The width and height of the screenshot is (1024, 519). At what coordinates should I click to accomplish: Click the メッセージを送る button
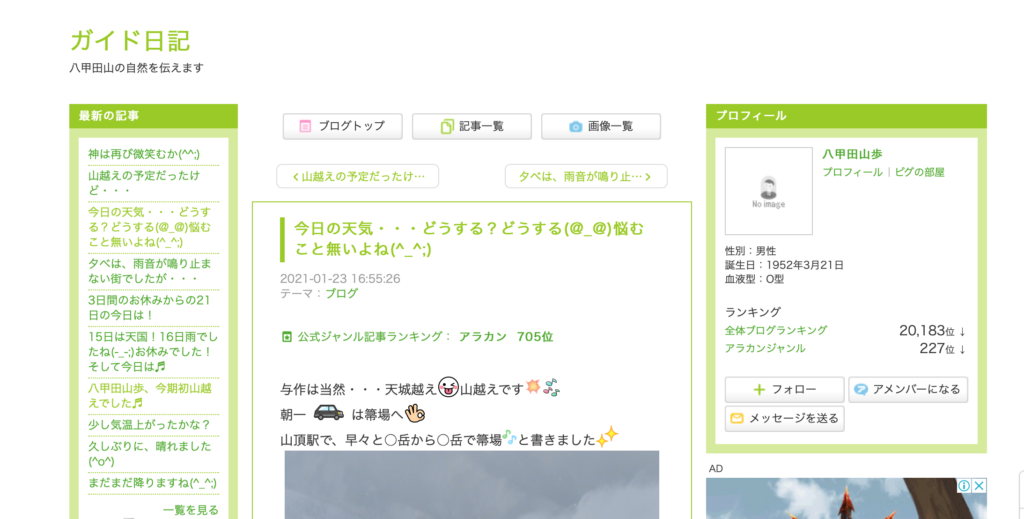click(x=784, y=418)
